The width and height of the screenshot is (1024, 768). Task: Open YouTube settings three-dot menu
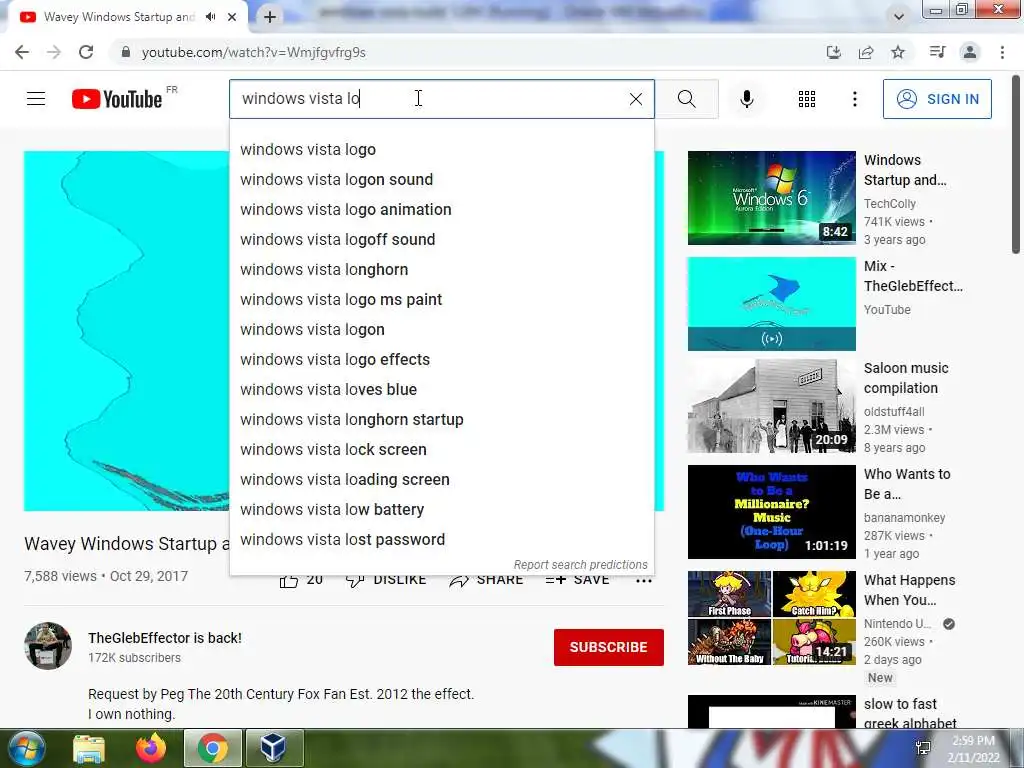[x=854, y=99]
